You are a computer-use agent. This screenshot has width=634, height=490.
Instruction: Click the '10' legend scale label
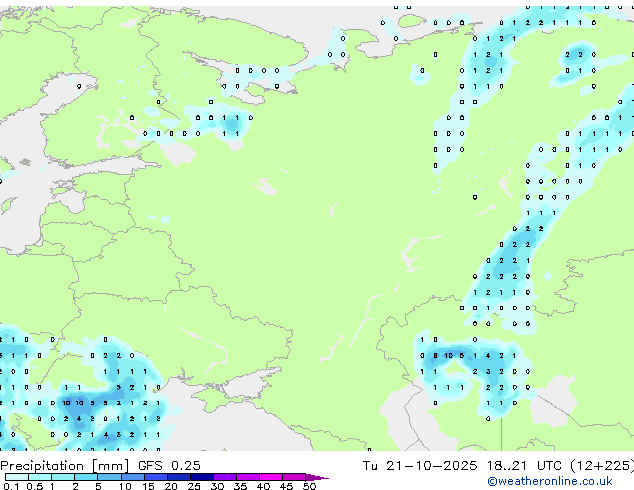click(x=125, y=486)
